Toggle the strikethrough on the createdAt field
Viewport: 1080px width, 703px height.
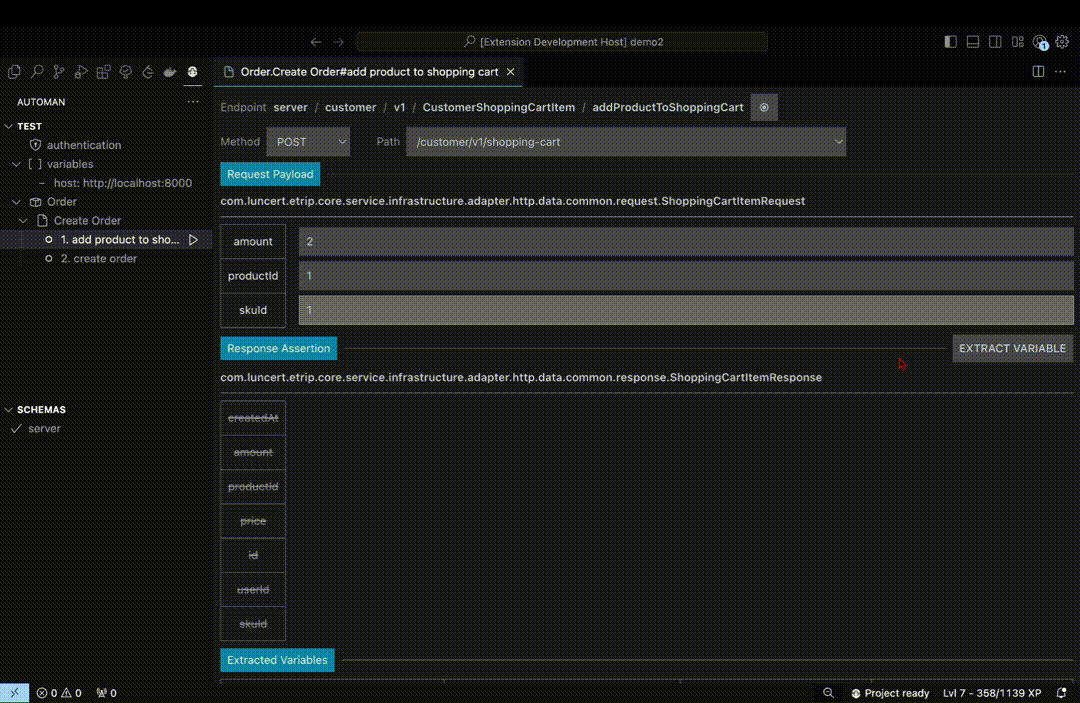tap(252, 417)
